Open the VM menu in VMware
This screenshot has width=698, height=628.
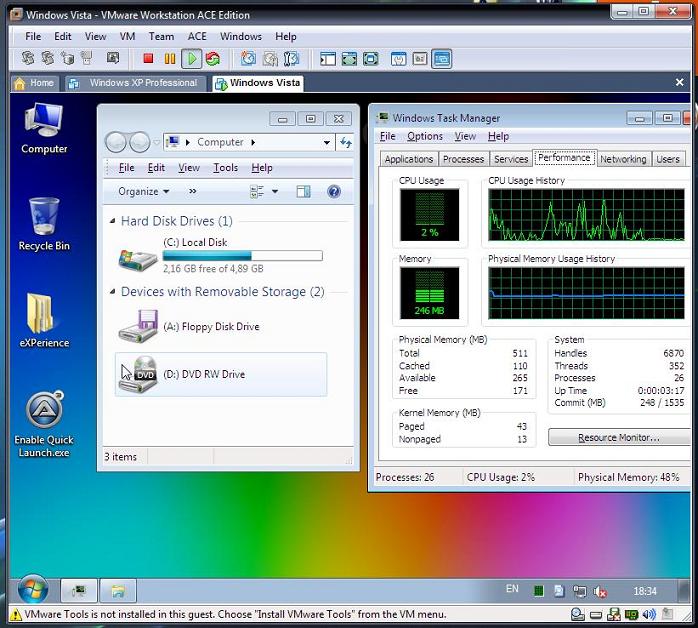pos(127,36)
